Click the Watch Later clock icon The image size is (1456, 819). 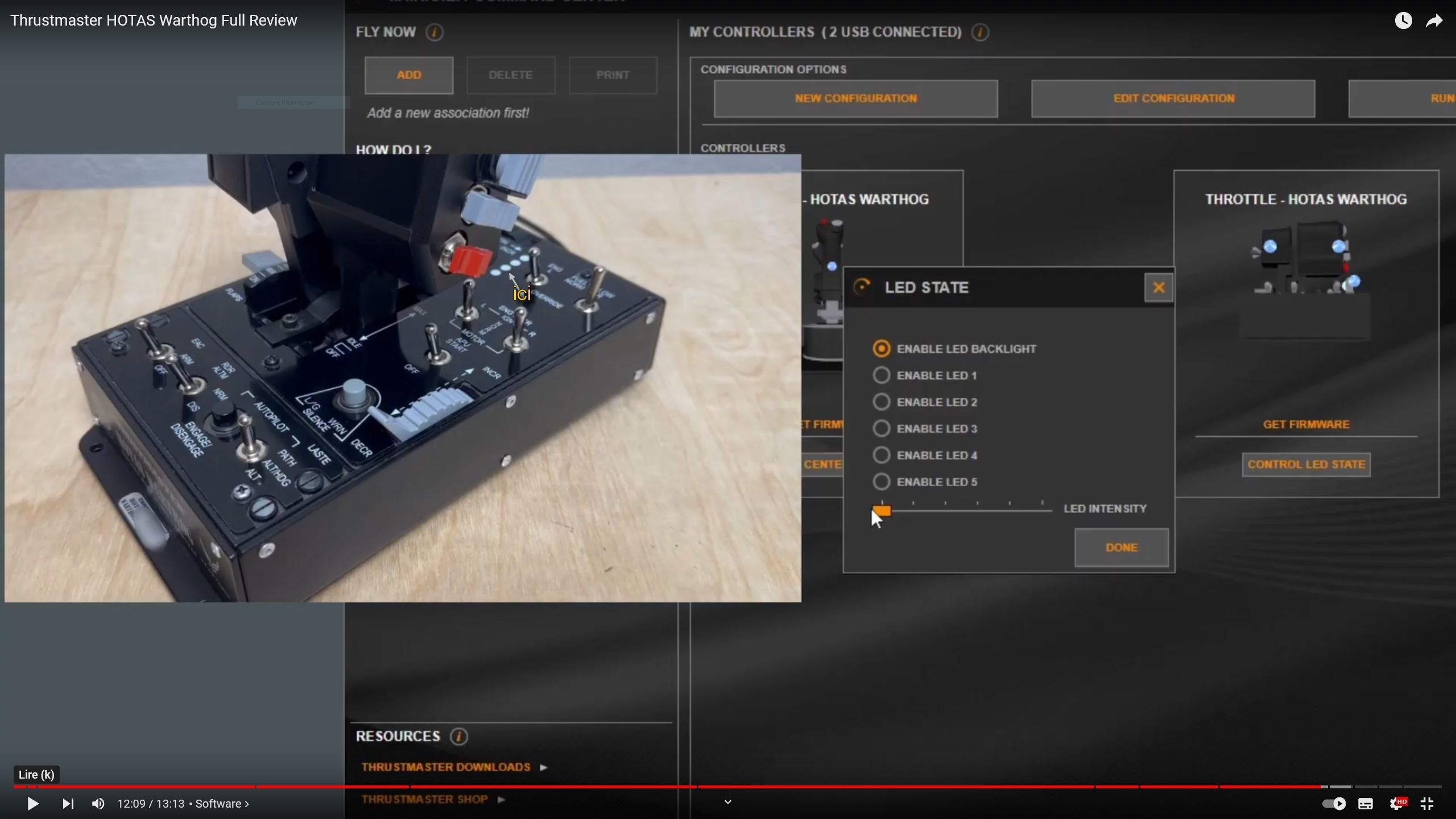tap(1403, 21)
